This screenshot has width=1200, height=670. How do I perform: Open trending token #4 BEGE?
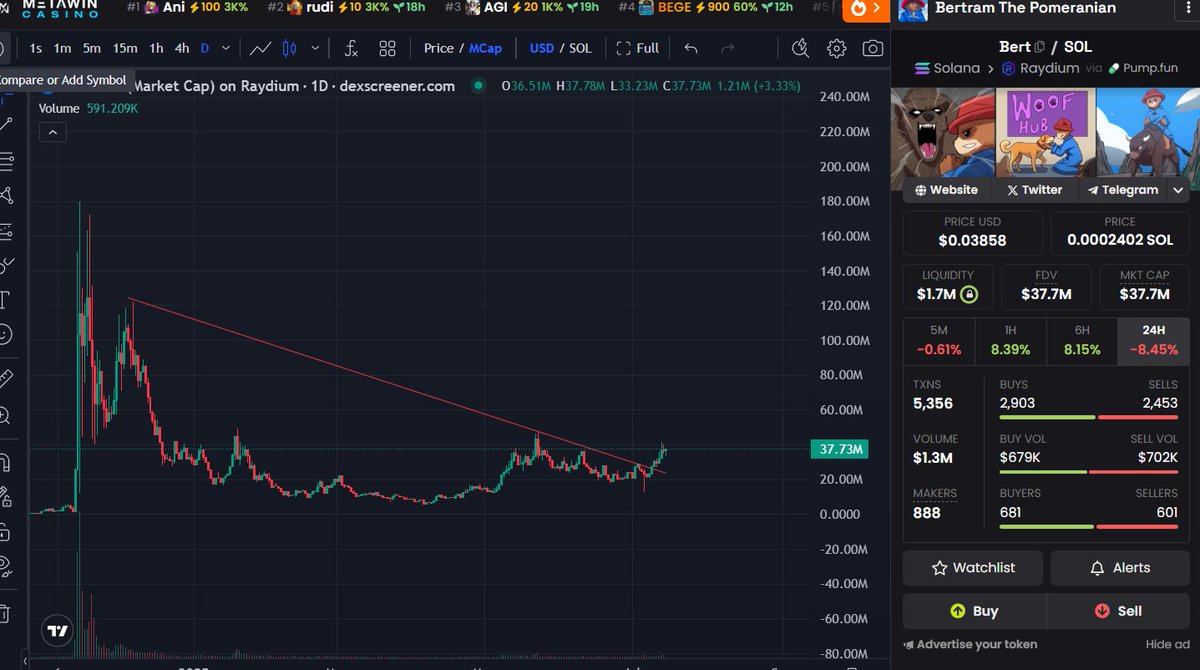tap(704, 7)
